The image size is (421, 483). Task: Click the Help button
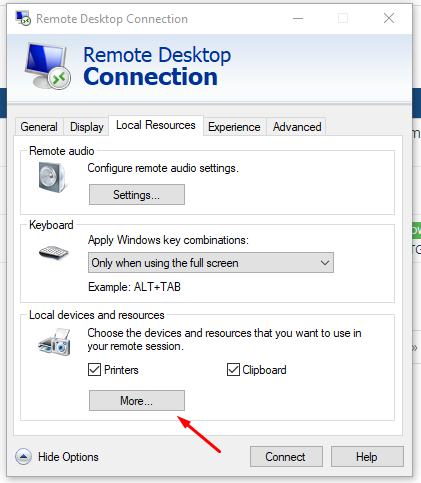coord(367,457)
